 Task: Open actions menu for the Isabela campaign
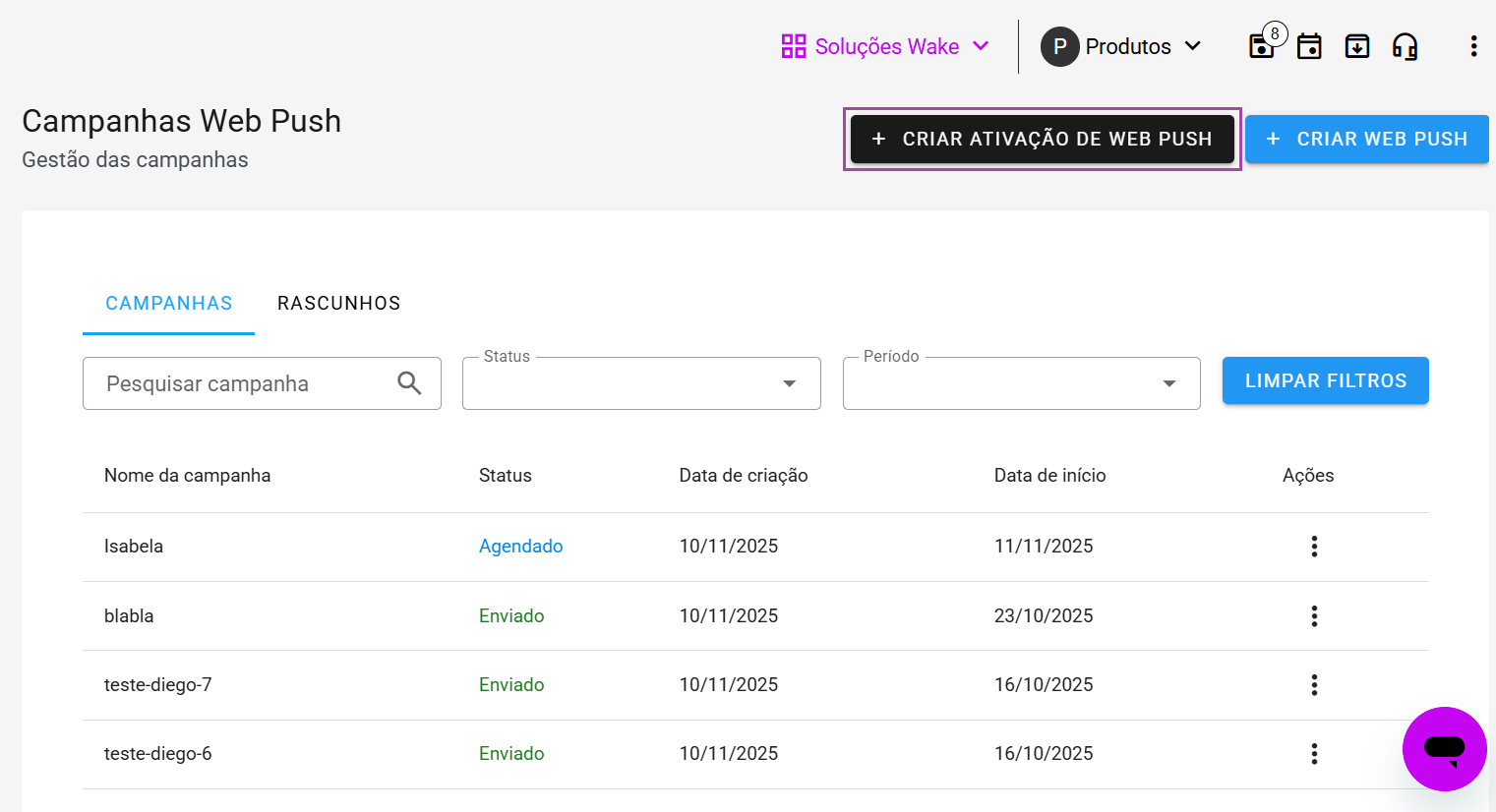click(x=1314, y=546)
